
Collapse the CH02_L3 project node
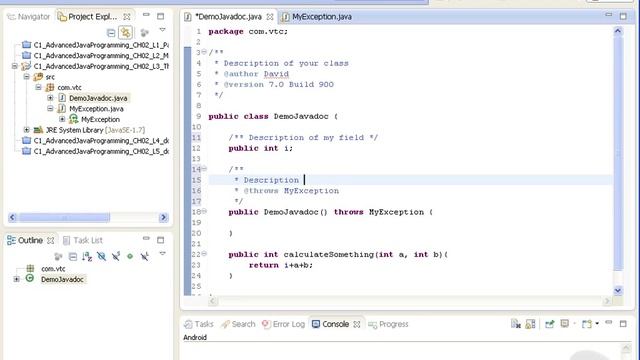[15, 66]
